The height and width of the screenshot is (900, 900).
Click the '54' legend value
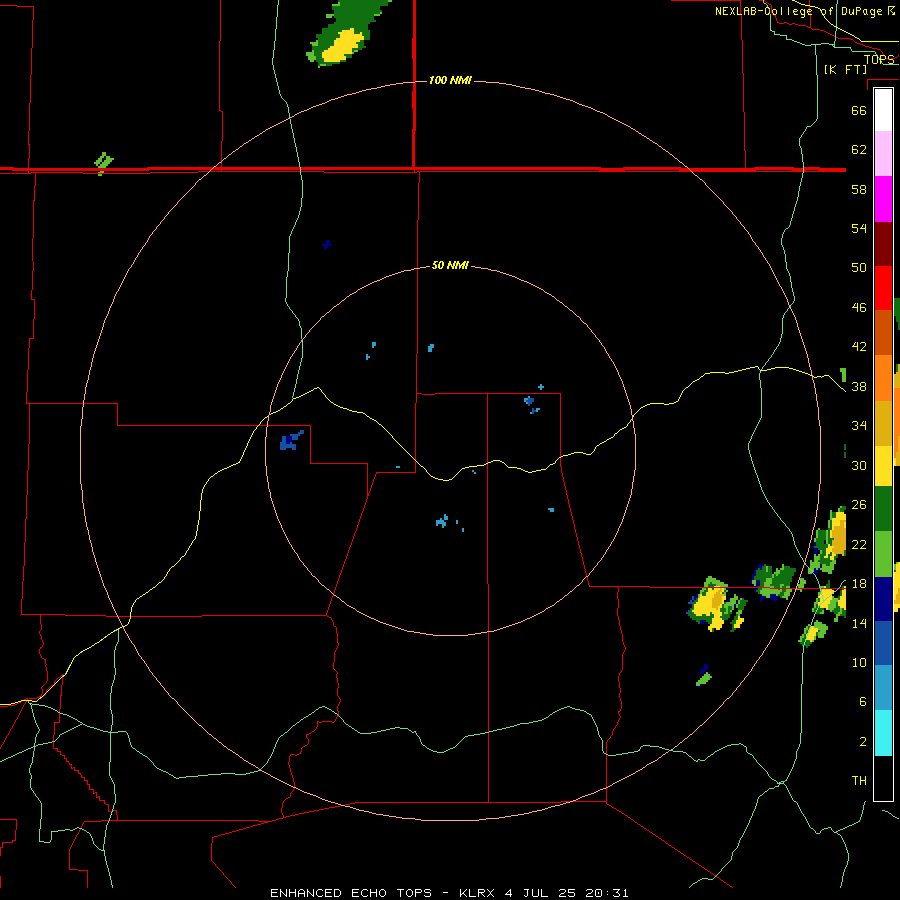859,228
